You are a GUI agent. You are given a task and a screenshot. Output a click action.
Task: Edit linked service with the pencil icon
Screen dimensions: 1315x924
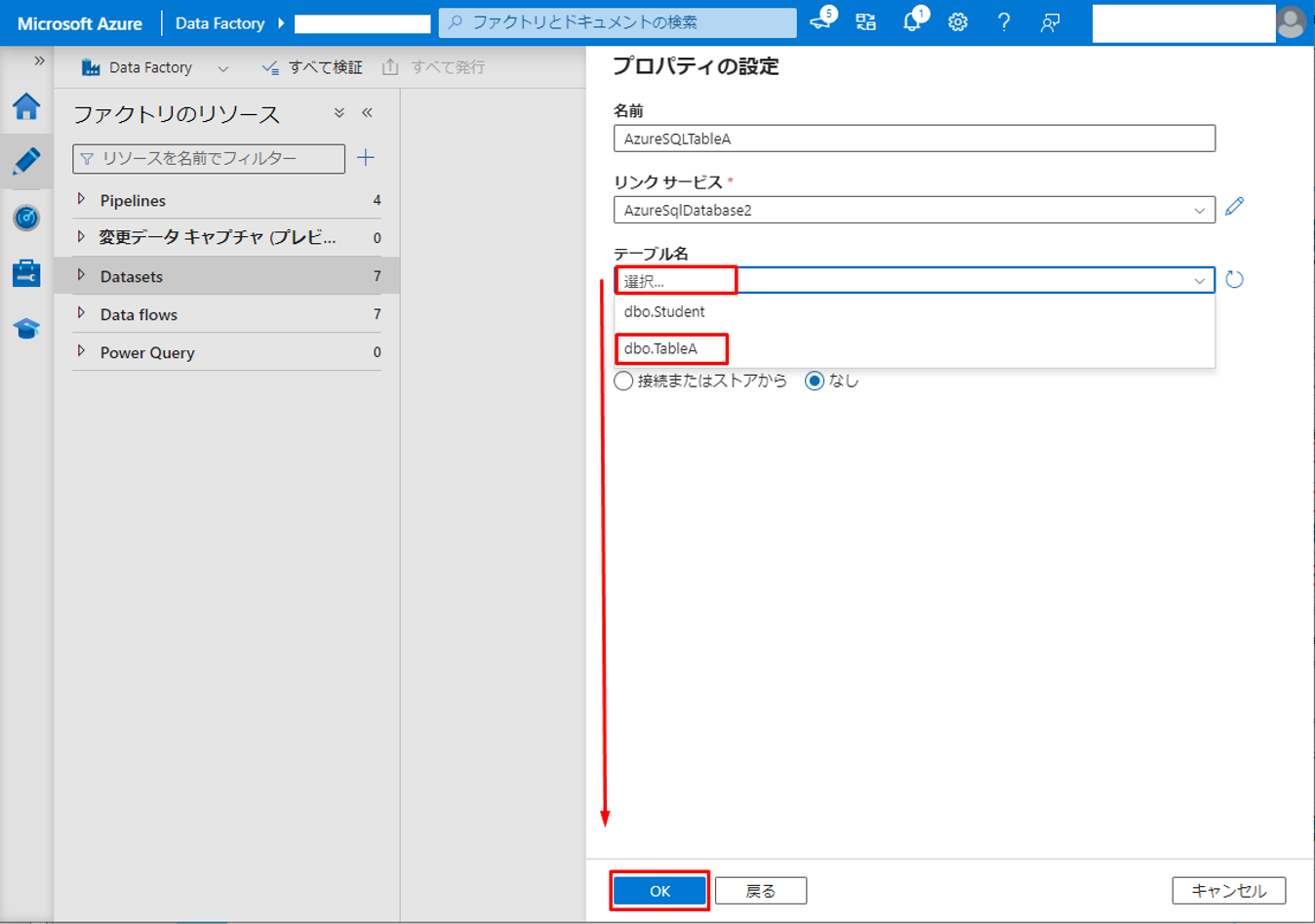pyautogui.click(x=1234, y=207)
